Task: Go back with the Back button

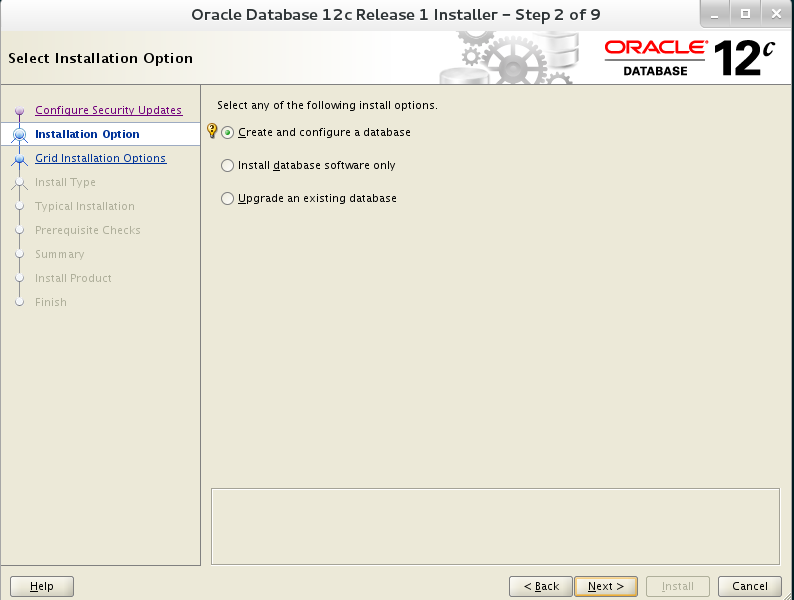Action: click(541, 586)
